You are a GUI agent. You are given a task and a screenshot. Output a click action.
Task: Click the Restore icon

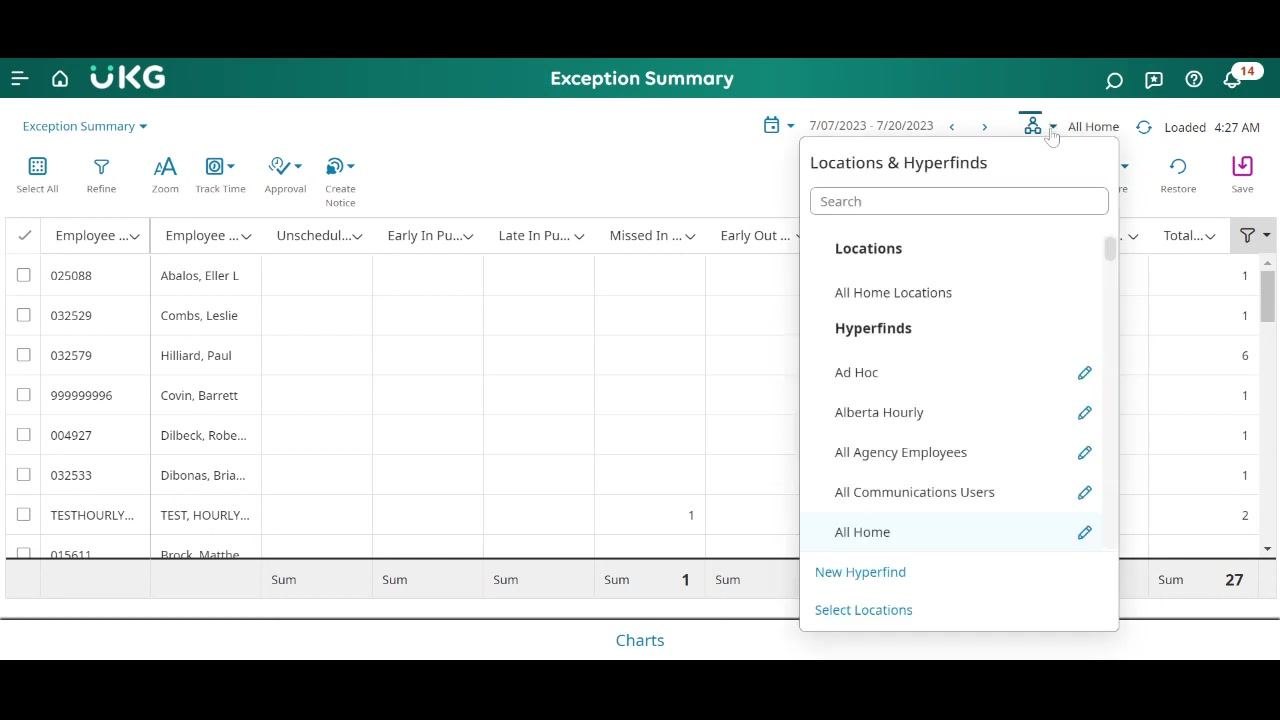[1178, 166]
